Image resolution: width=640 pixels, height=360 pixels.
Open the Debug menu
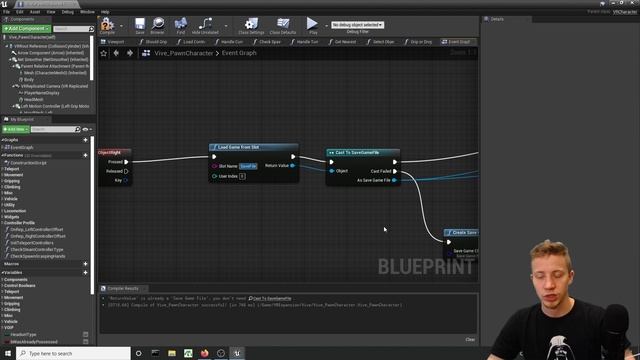(x=68, y=12)
